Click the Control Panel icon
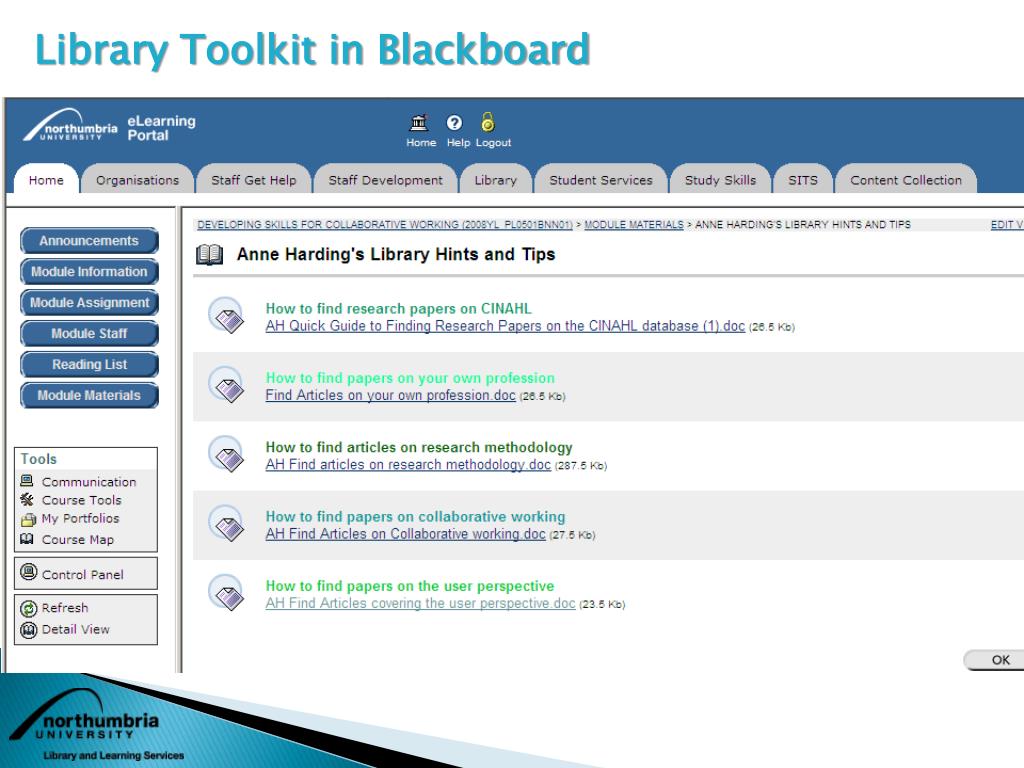The height and width of the screenshot is (768, 1024). pos(29,572)
